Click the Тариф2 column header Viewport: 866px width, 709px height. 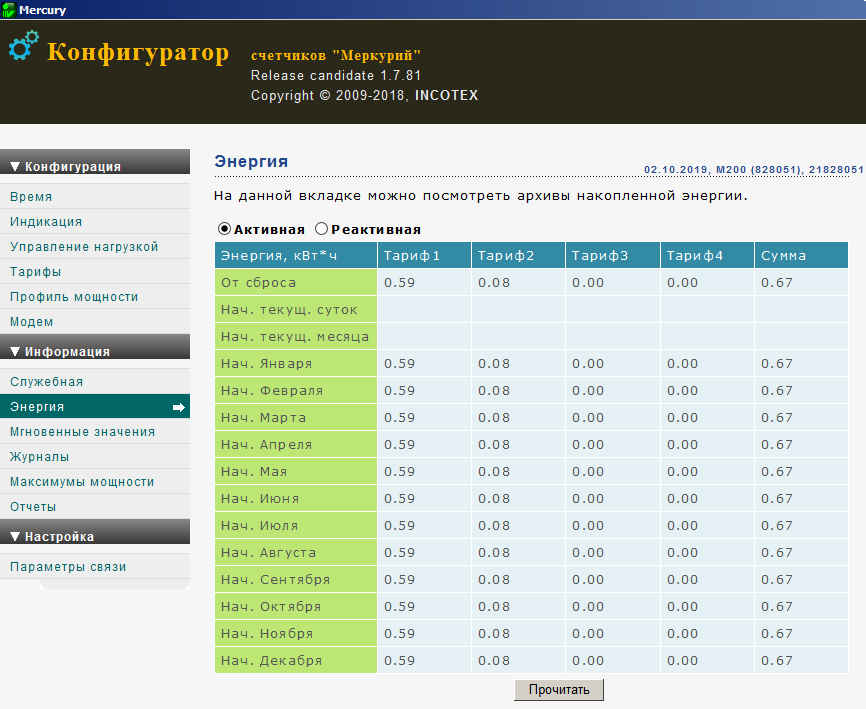click(519, 255)
